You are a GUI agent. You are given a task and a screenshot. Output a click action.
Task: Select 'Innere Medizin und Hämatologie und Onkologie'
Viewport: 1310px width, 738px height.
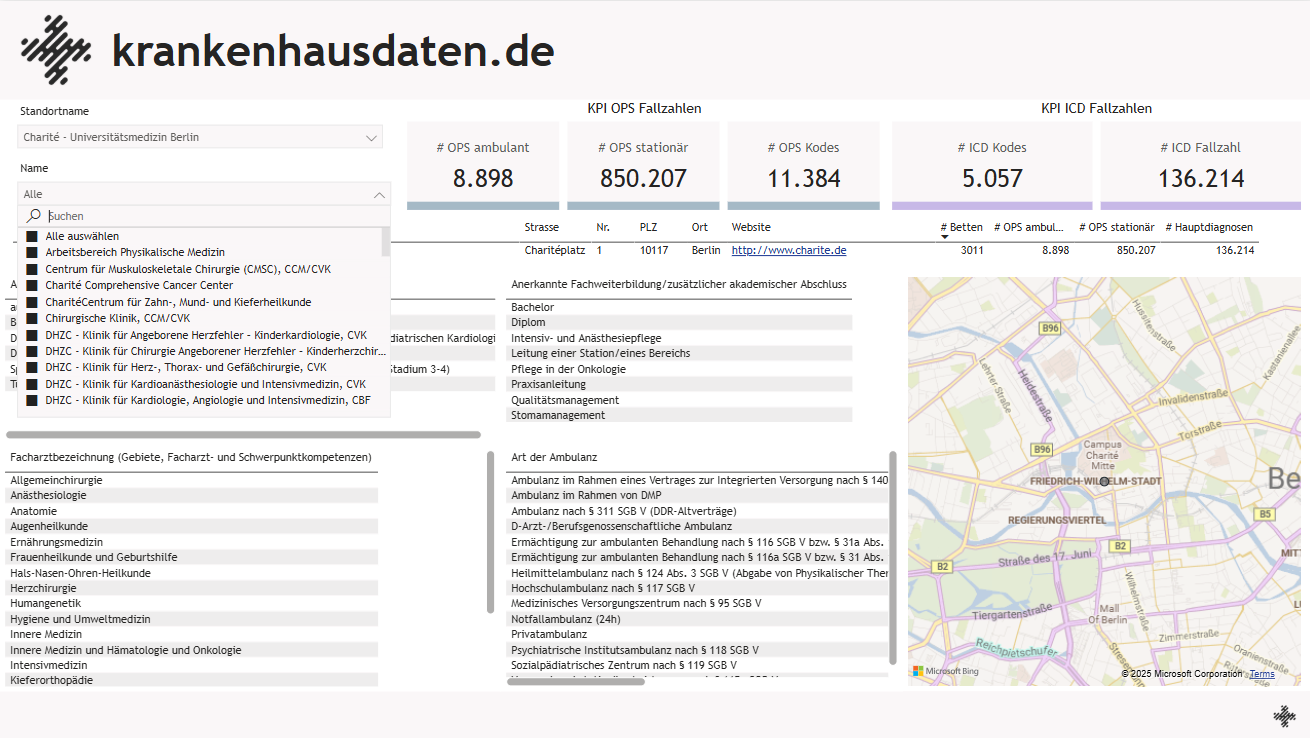[x=192, y=650]
